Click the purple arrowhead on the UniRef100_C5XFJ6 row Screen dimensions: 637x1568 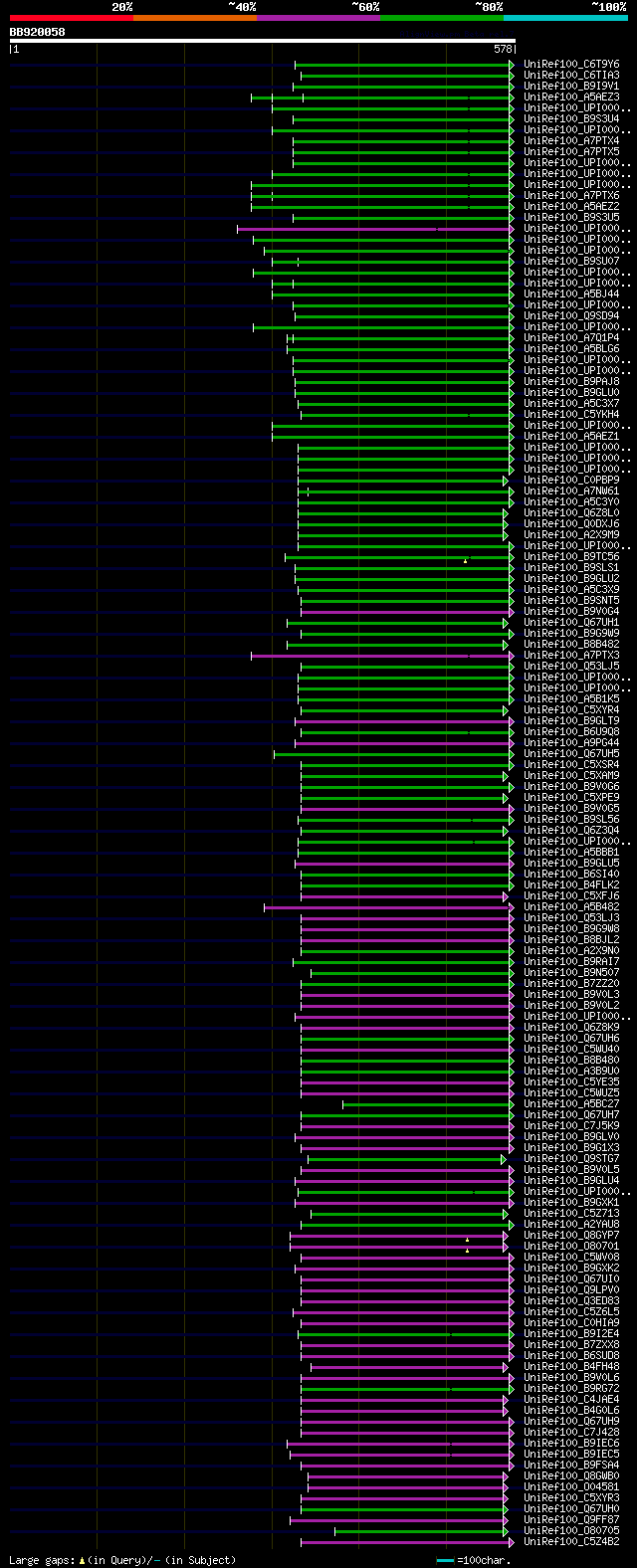(506, 896)
